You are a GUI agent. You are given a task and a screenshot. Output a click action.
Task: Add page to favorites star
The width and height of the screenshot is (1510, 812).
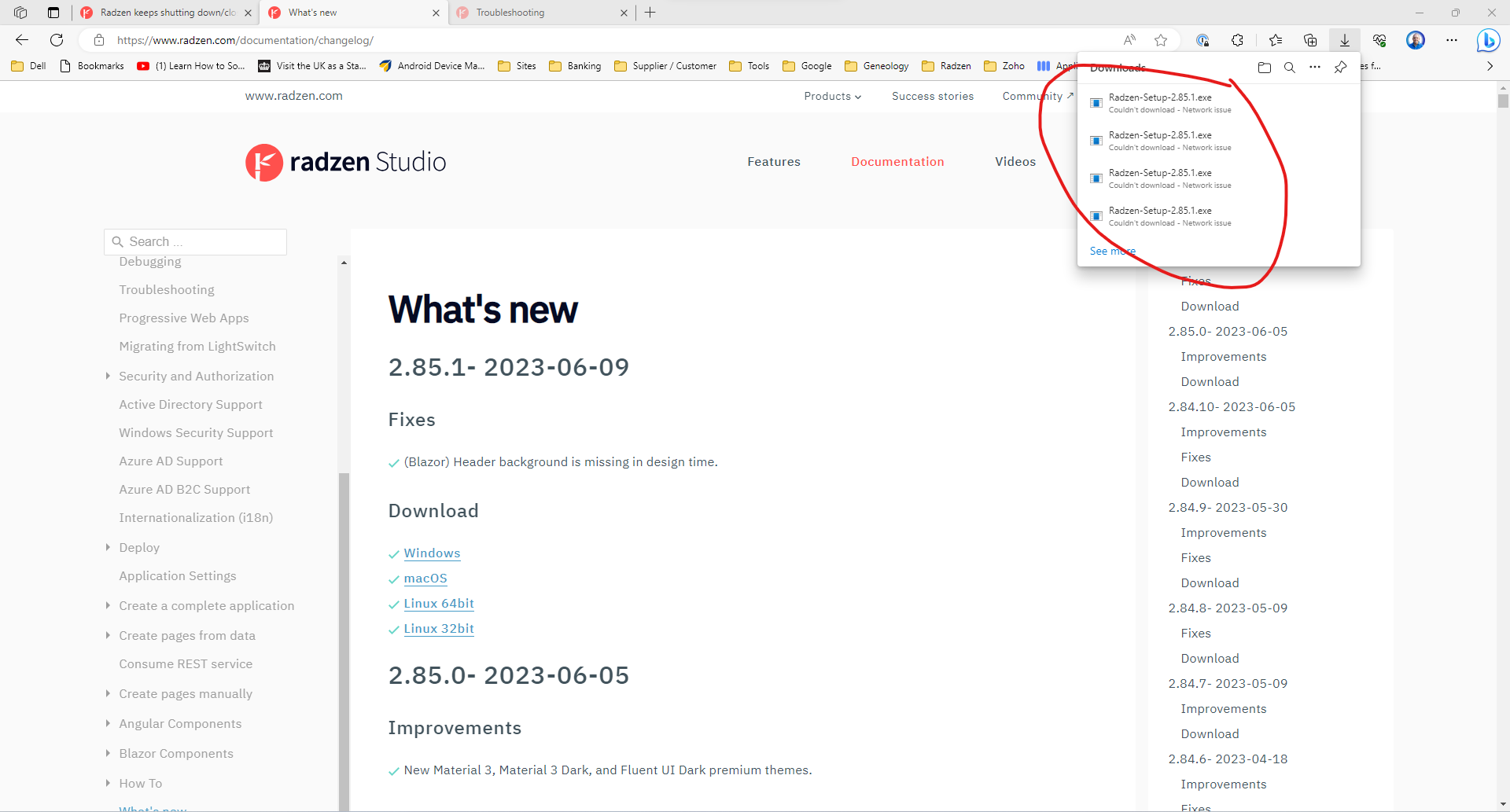tap(1161, 40)
